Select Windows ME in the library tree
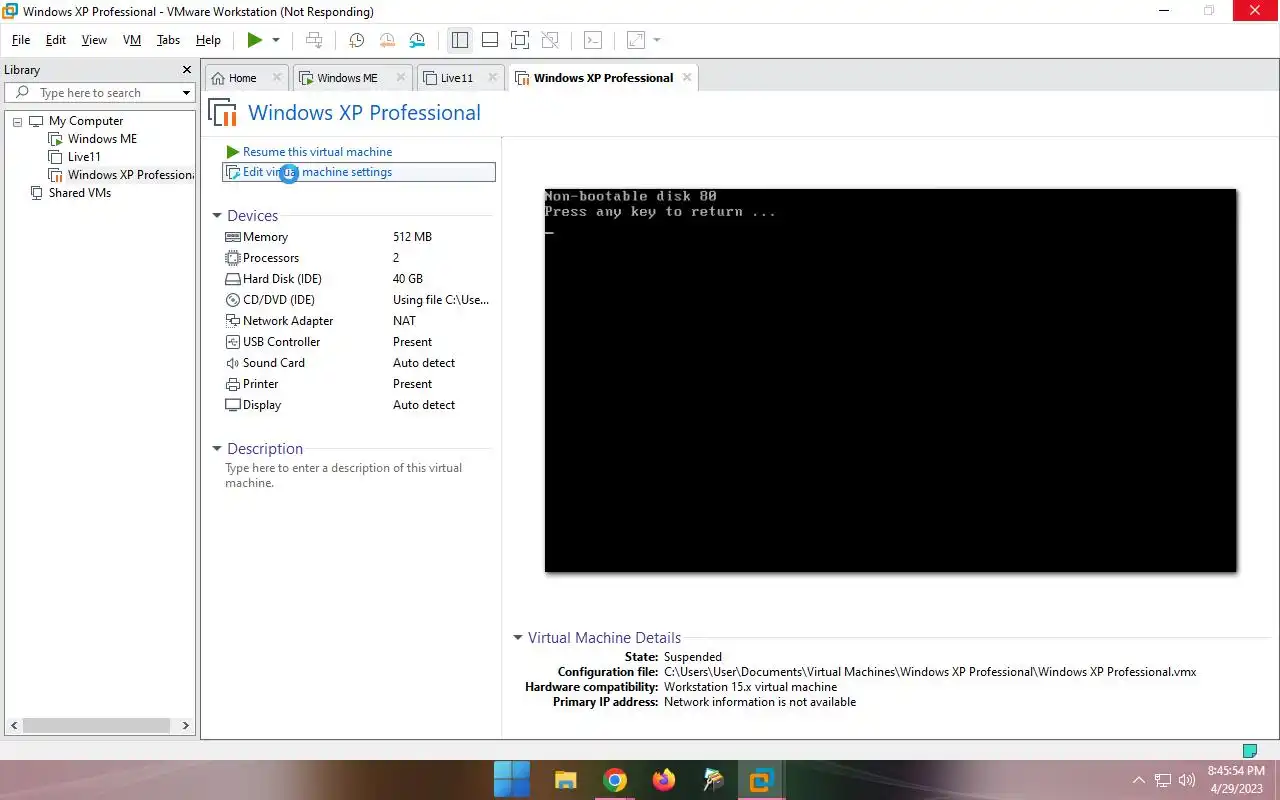The width and height of the screenshot is (1280, 800). [102, 139]
